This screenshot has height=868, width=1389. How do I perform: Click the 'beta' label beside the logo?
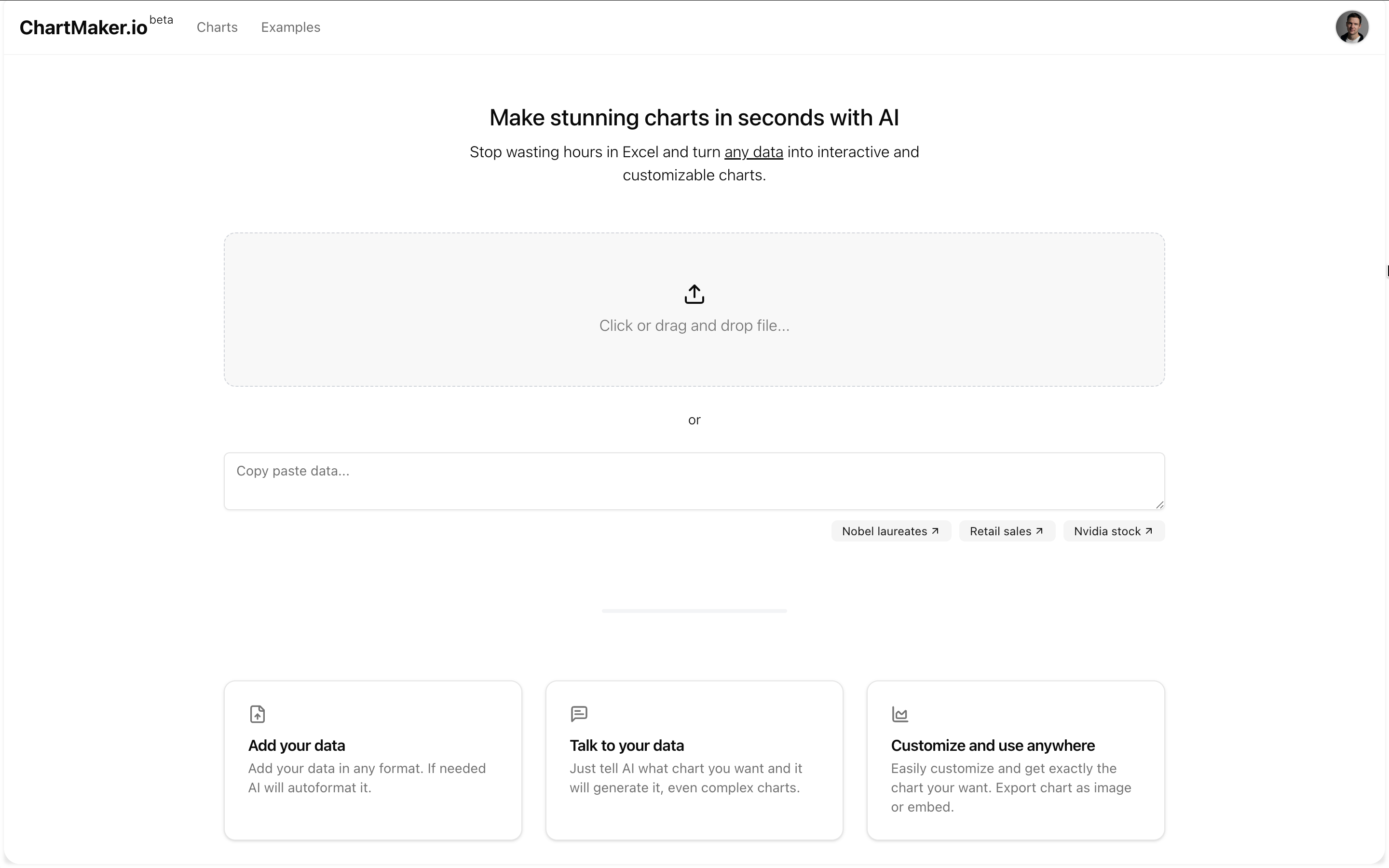[161, 19]
